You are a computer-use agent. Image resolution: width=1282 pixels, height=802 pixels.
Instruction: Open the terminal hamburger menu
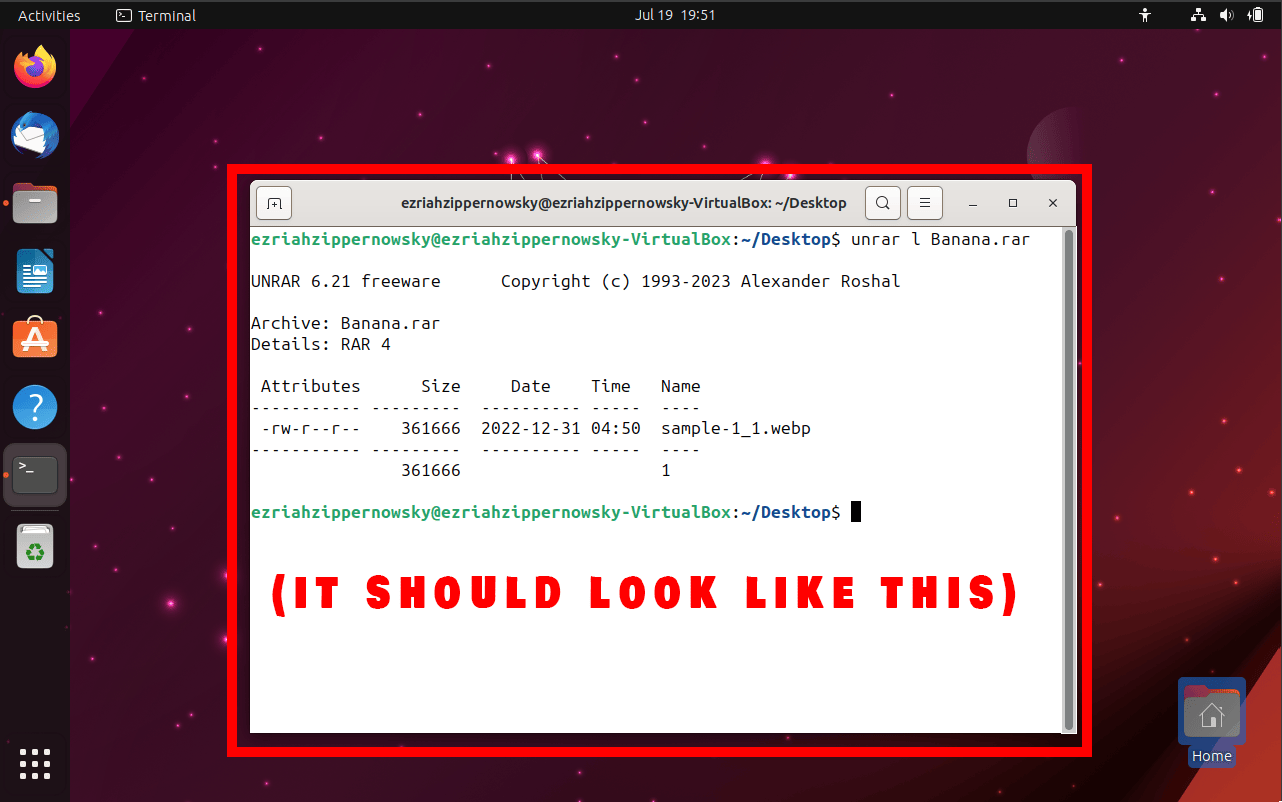(x=924, y=202)
